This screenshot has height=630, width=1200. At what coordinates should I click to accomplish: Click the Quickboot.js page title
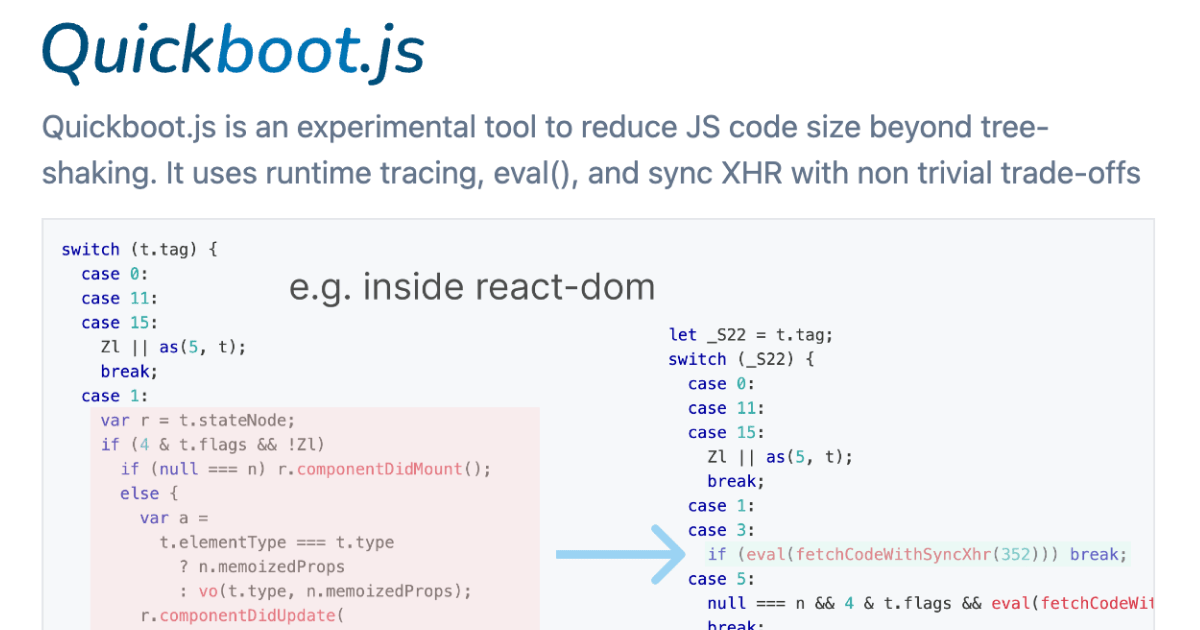coord(230,50)
